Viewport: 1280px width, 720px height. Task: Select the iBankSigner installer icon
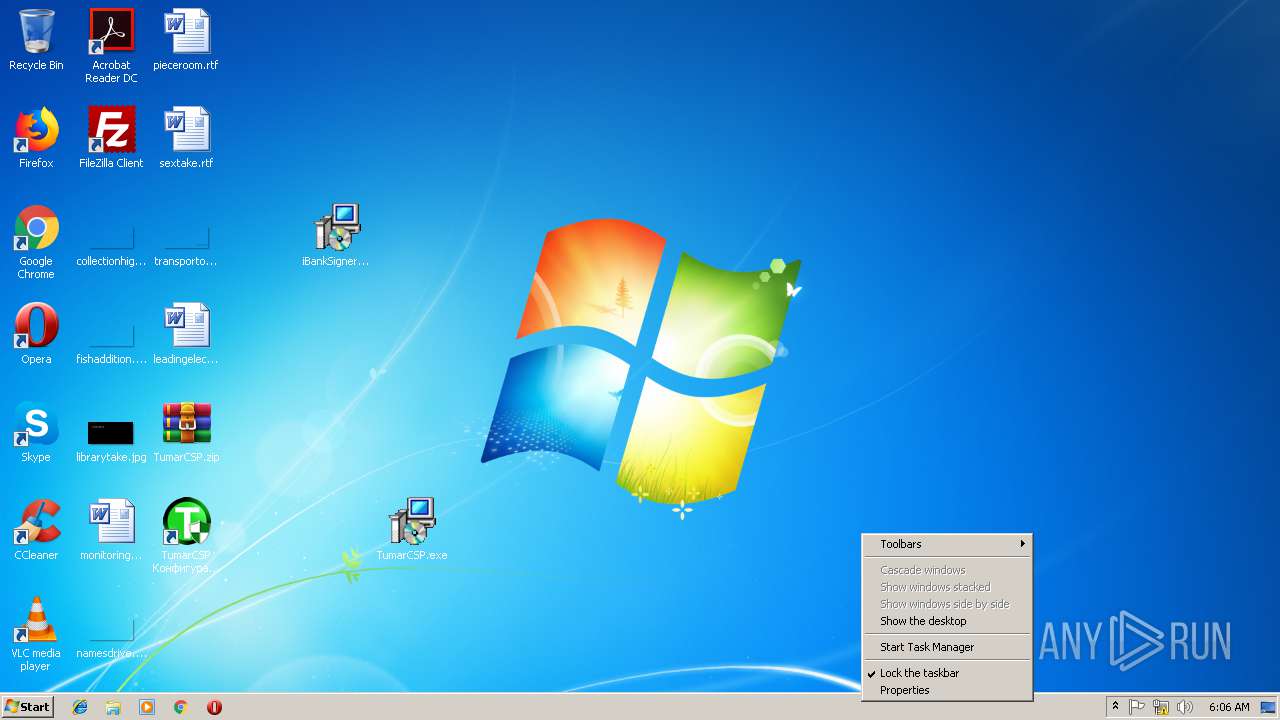tap(336, 236)
